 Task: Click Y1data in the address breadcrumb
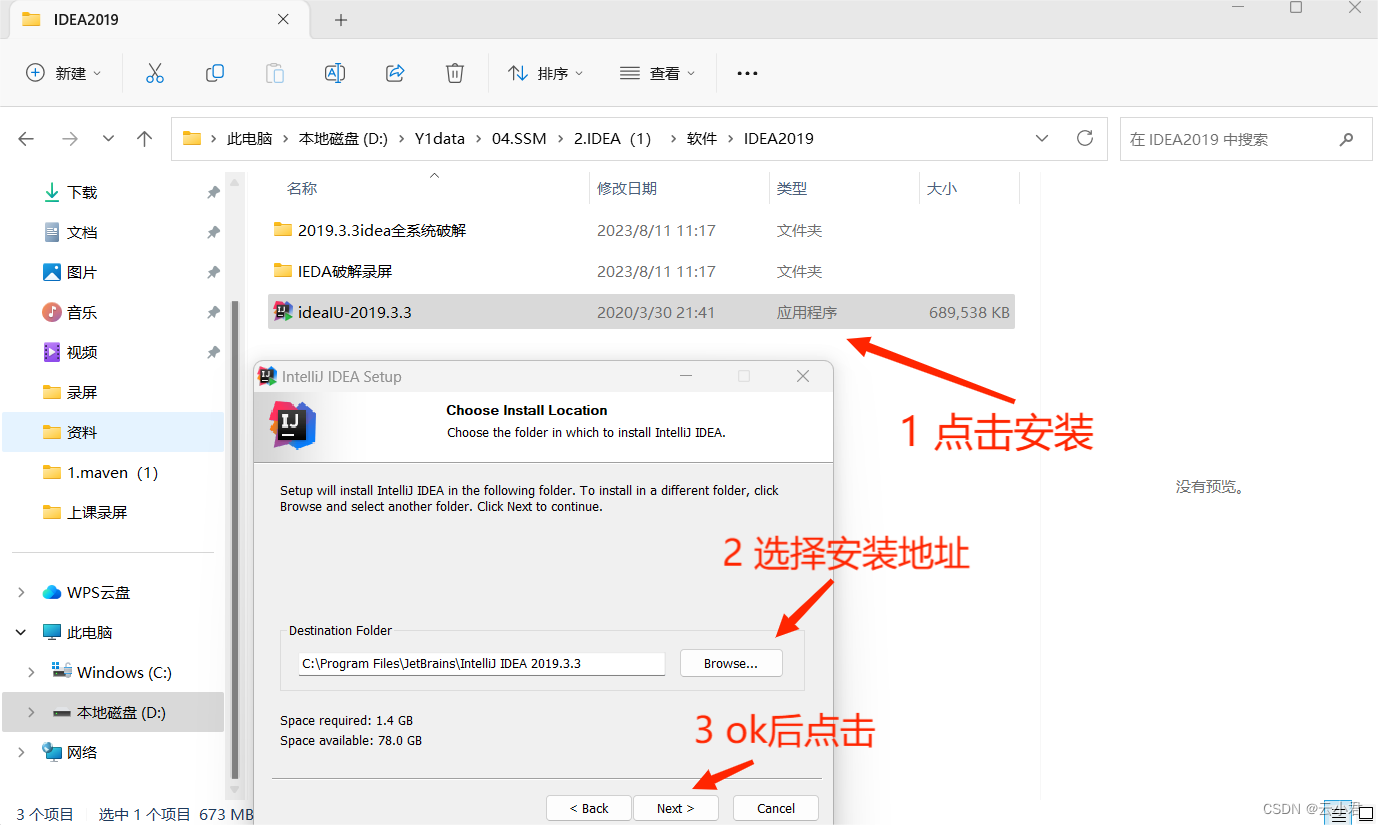click(440, 139)
